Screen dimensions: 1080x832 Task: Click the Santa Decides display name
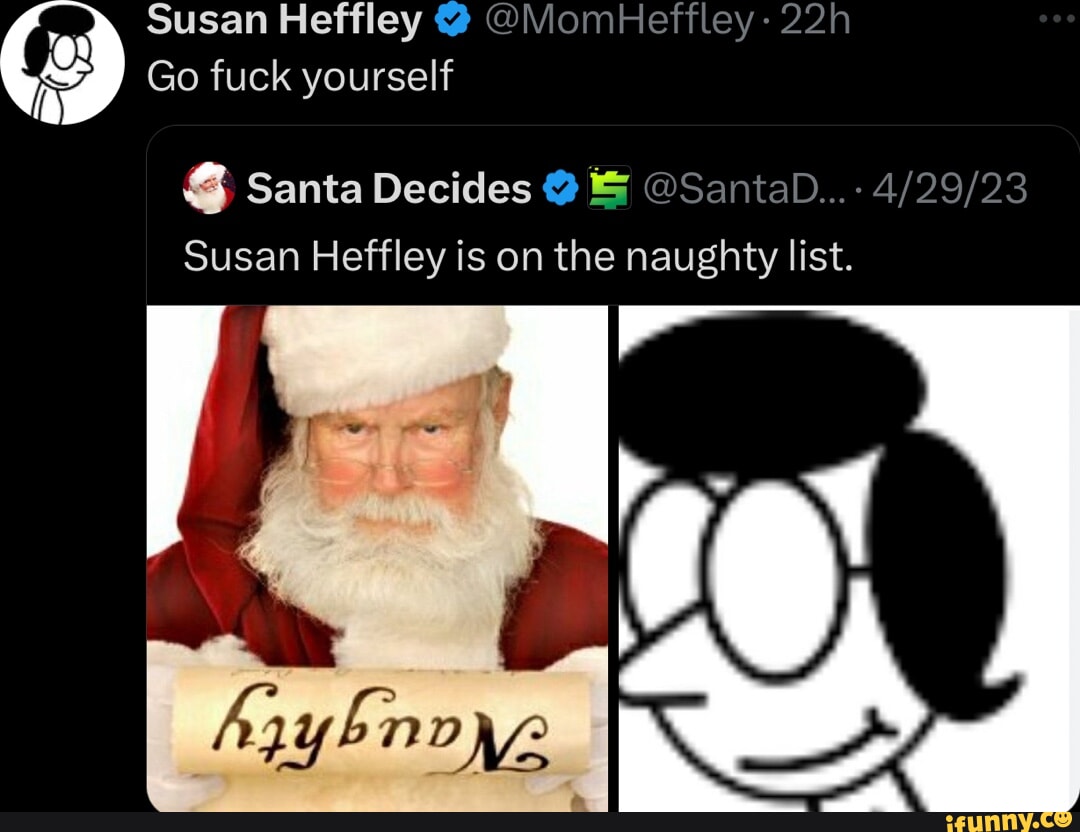389,188
